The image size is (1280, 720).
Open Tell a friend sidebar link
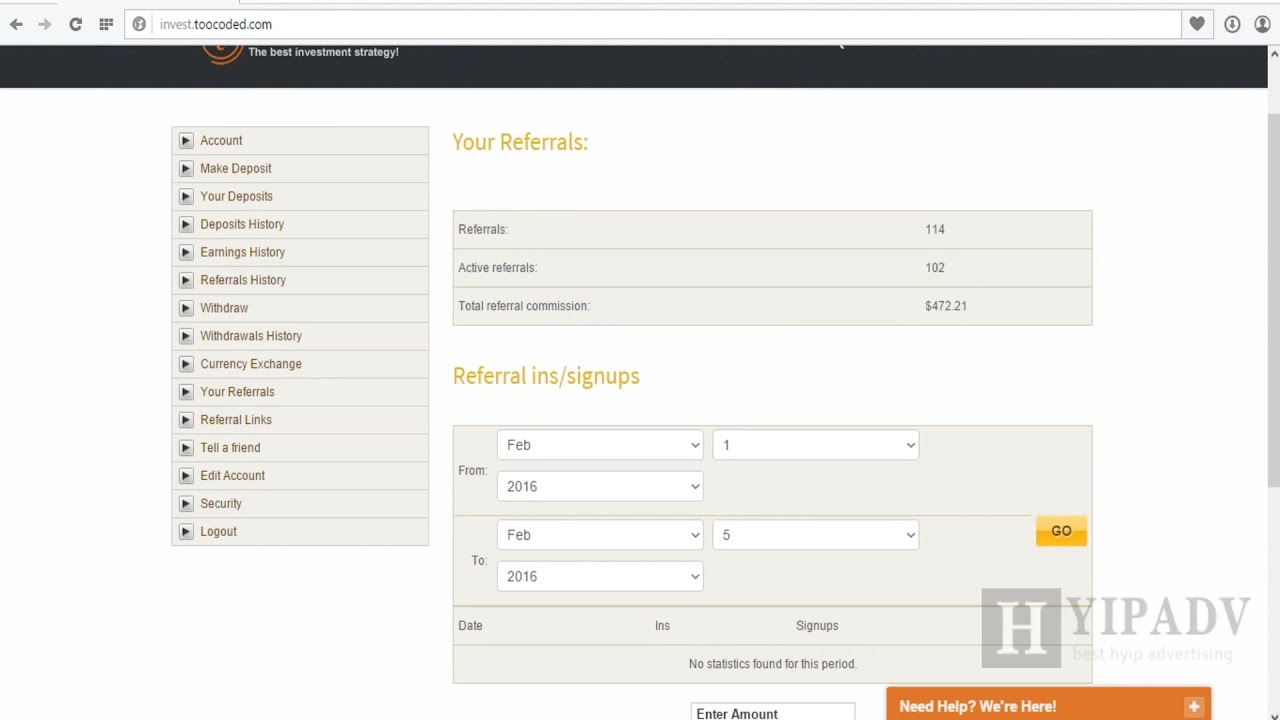[230, 449]
